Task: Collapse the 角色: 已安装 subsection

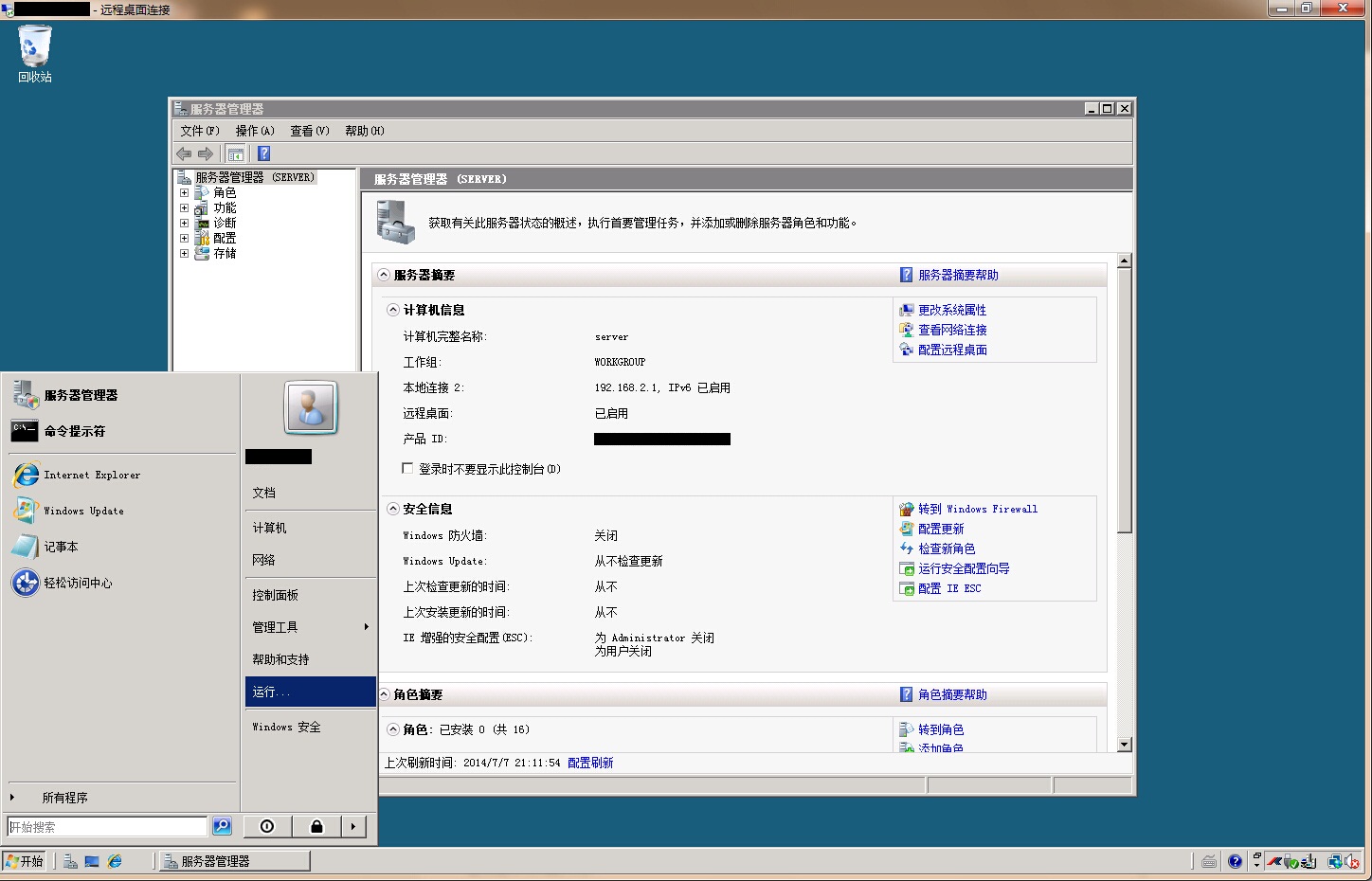Action: pos(393,729)
